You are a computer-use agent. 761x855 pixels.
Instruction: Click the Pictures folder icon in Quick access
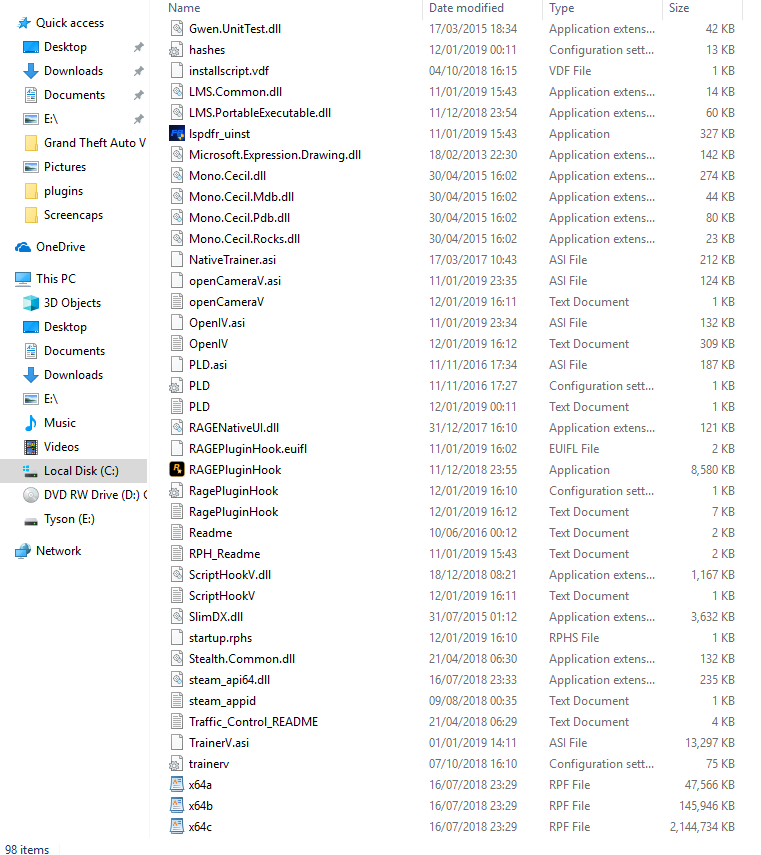coord(31,167)
